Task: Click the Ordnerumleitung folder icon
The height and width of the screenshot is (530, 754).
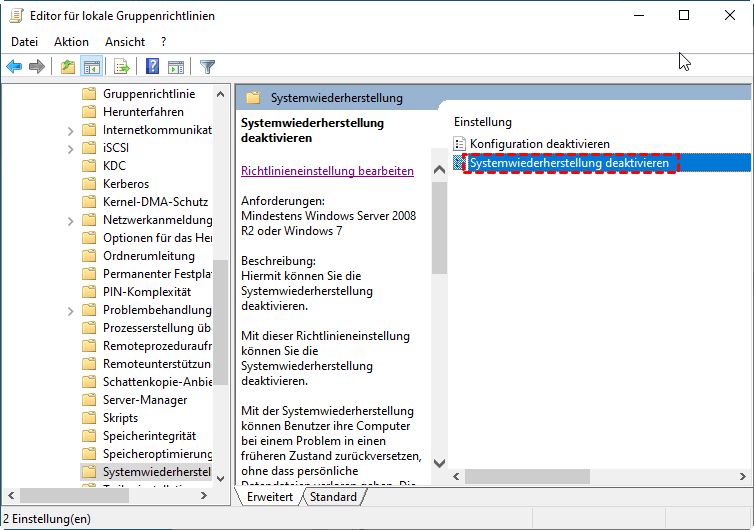Action: click(x=89, y=256)
